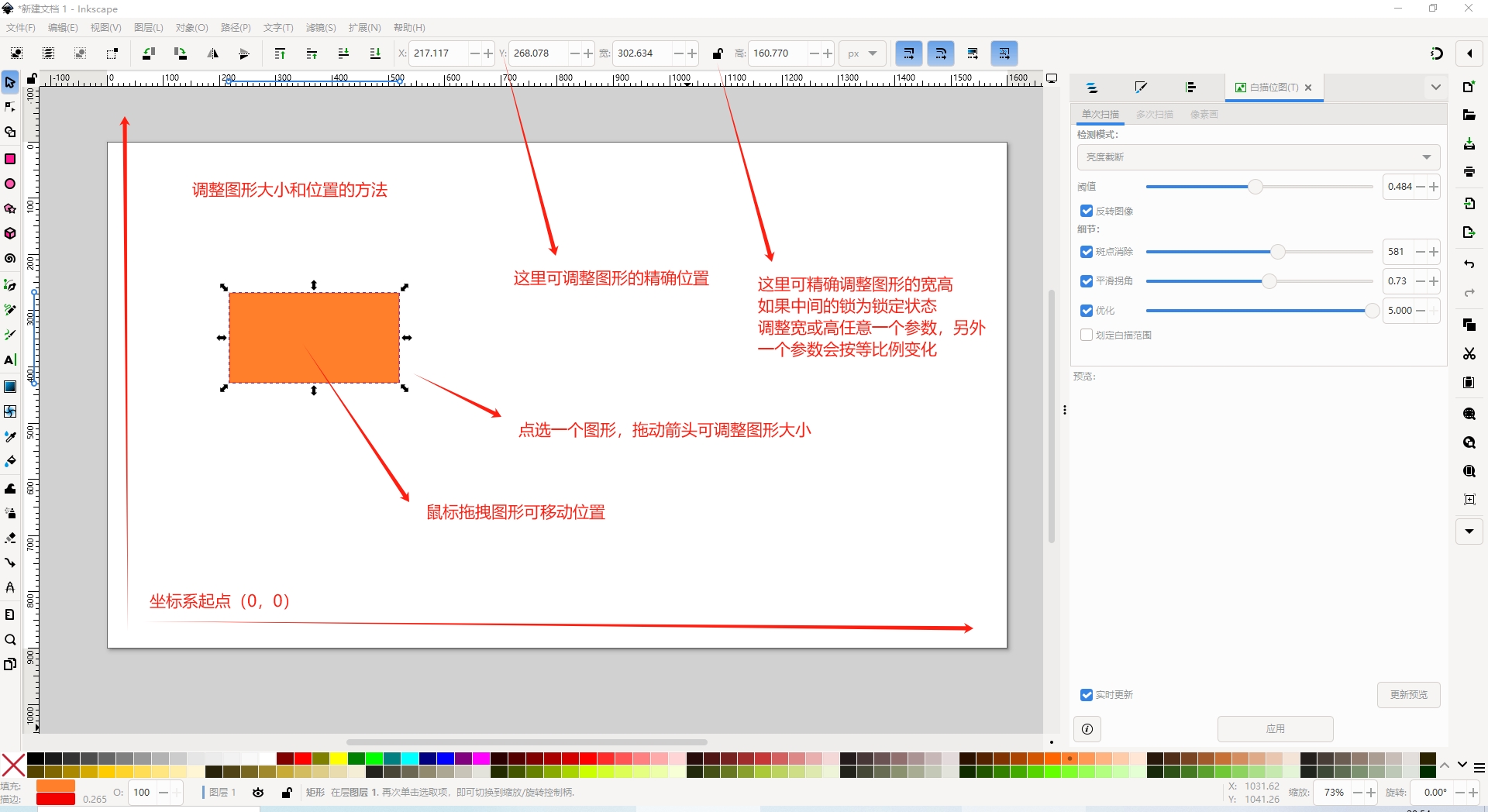Select the Rectangle tool

coord(10,159)
